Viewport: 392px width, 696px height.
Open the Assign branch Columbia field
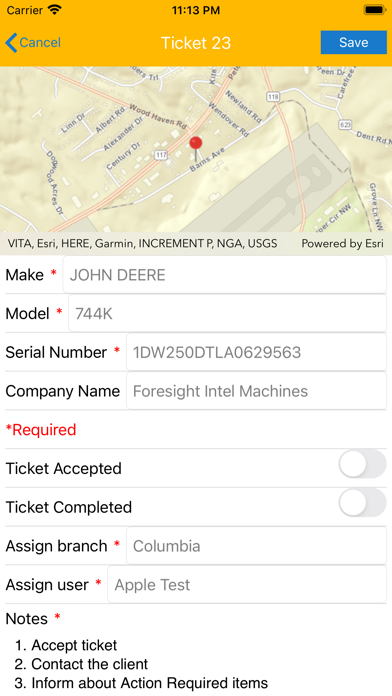[256, 546]
